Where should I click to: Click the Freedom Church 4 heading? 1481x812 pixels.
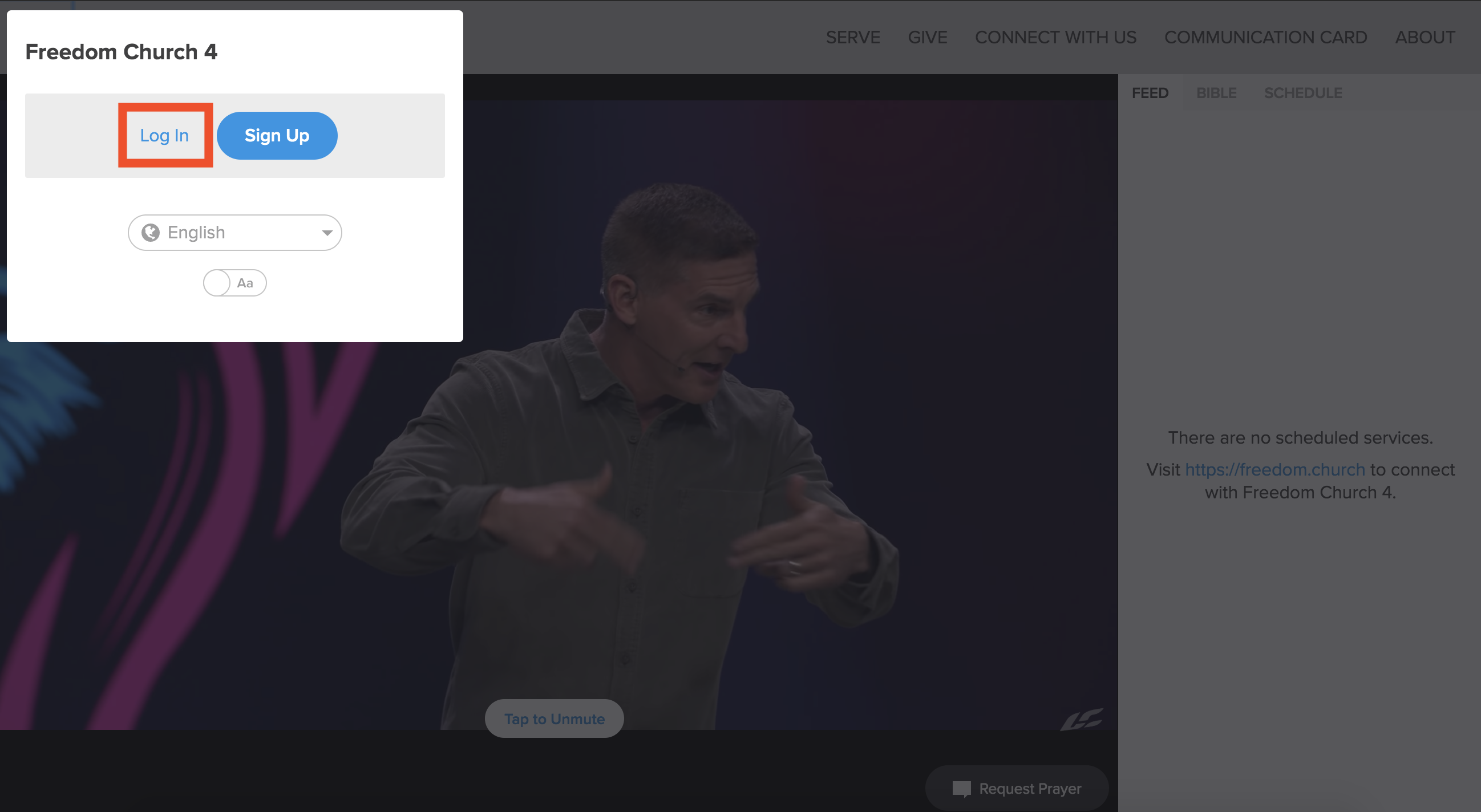pos(122,52)
